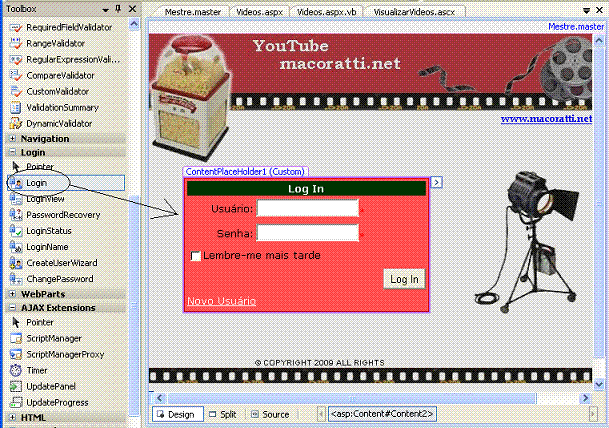The height and width of the screenshot is (428, 609).
Task: Open the VisualizarVideos.ascx tab
Action: pos(414,12)
